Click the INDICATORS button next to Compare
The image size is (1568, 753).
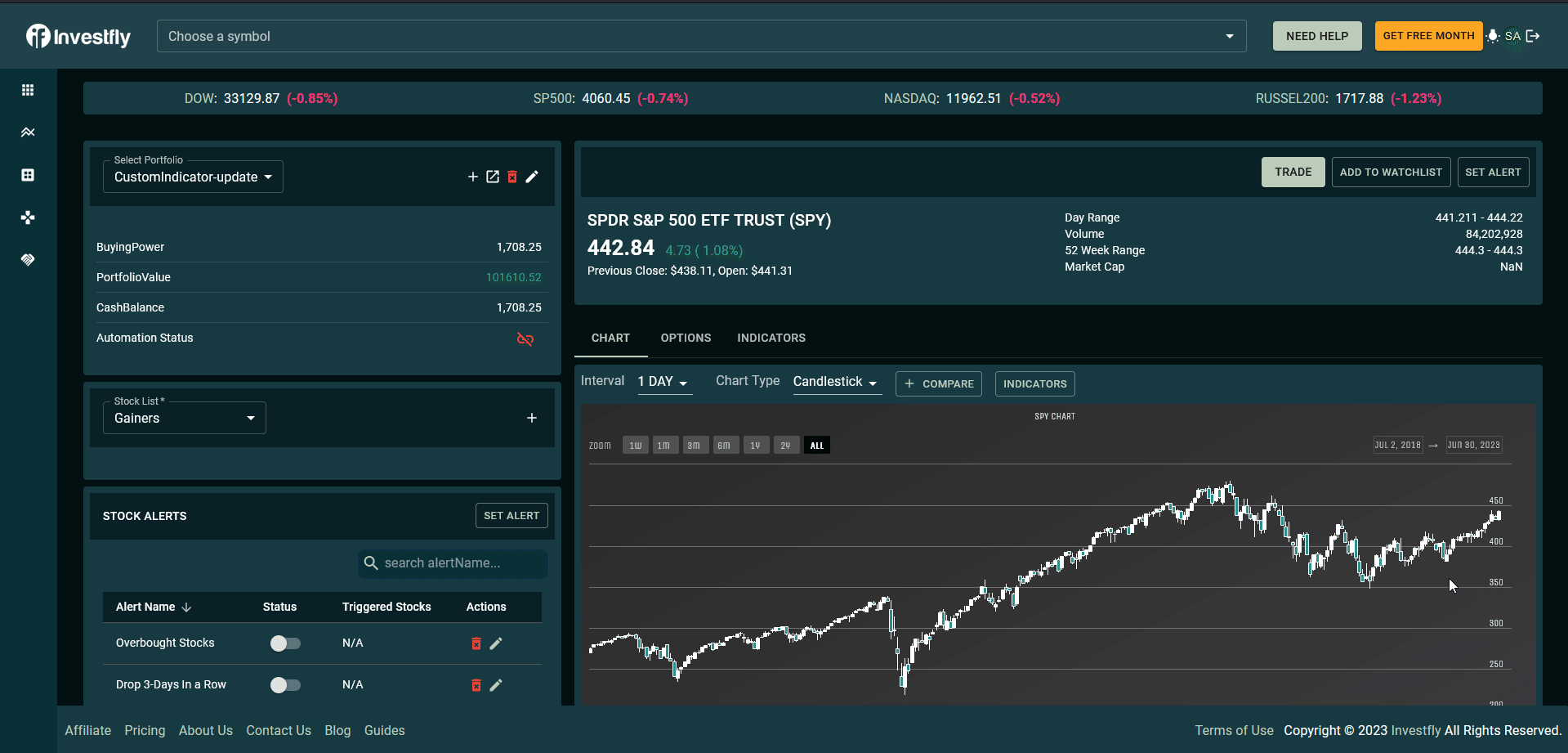click(1034, 383)
